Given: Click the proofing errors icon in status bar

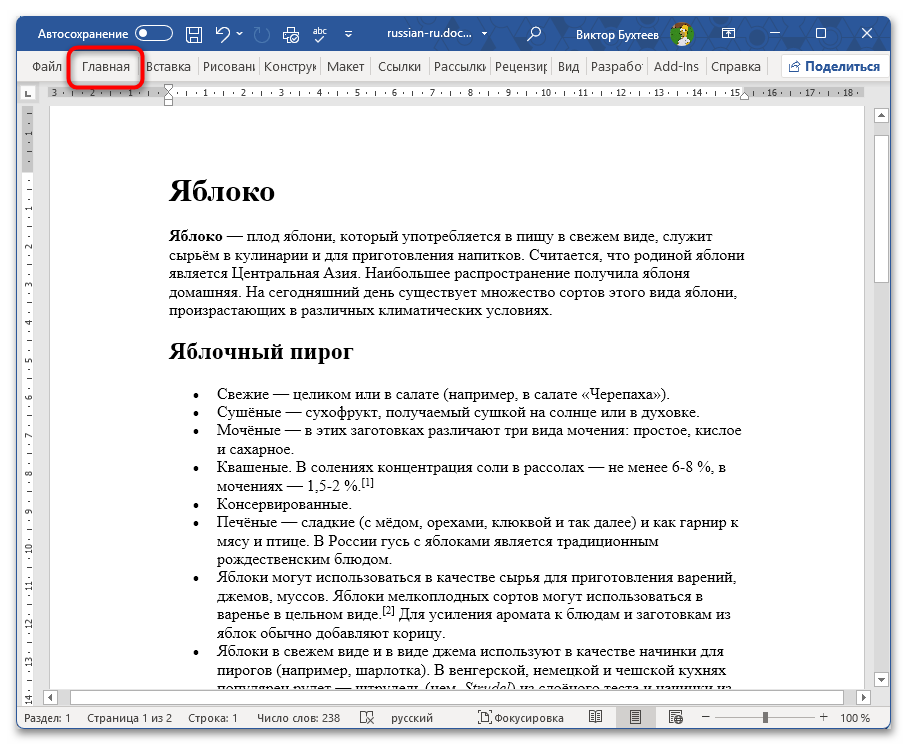Looking at the screenshot, I should pos(367,718).
